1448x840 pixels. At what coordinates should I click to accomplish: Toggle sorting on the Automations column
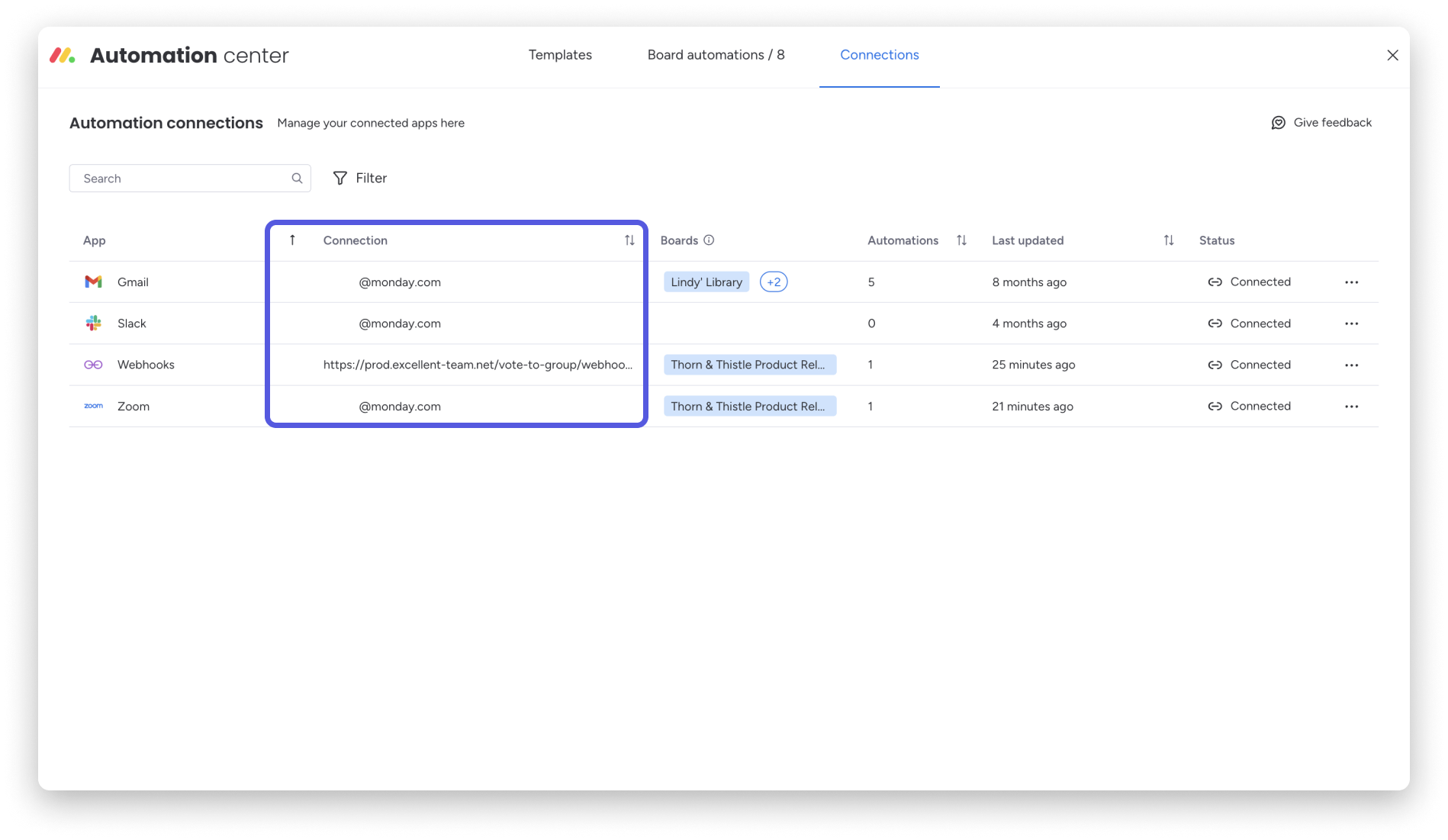point(961,240)
